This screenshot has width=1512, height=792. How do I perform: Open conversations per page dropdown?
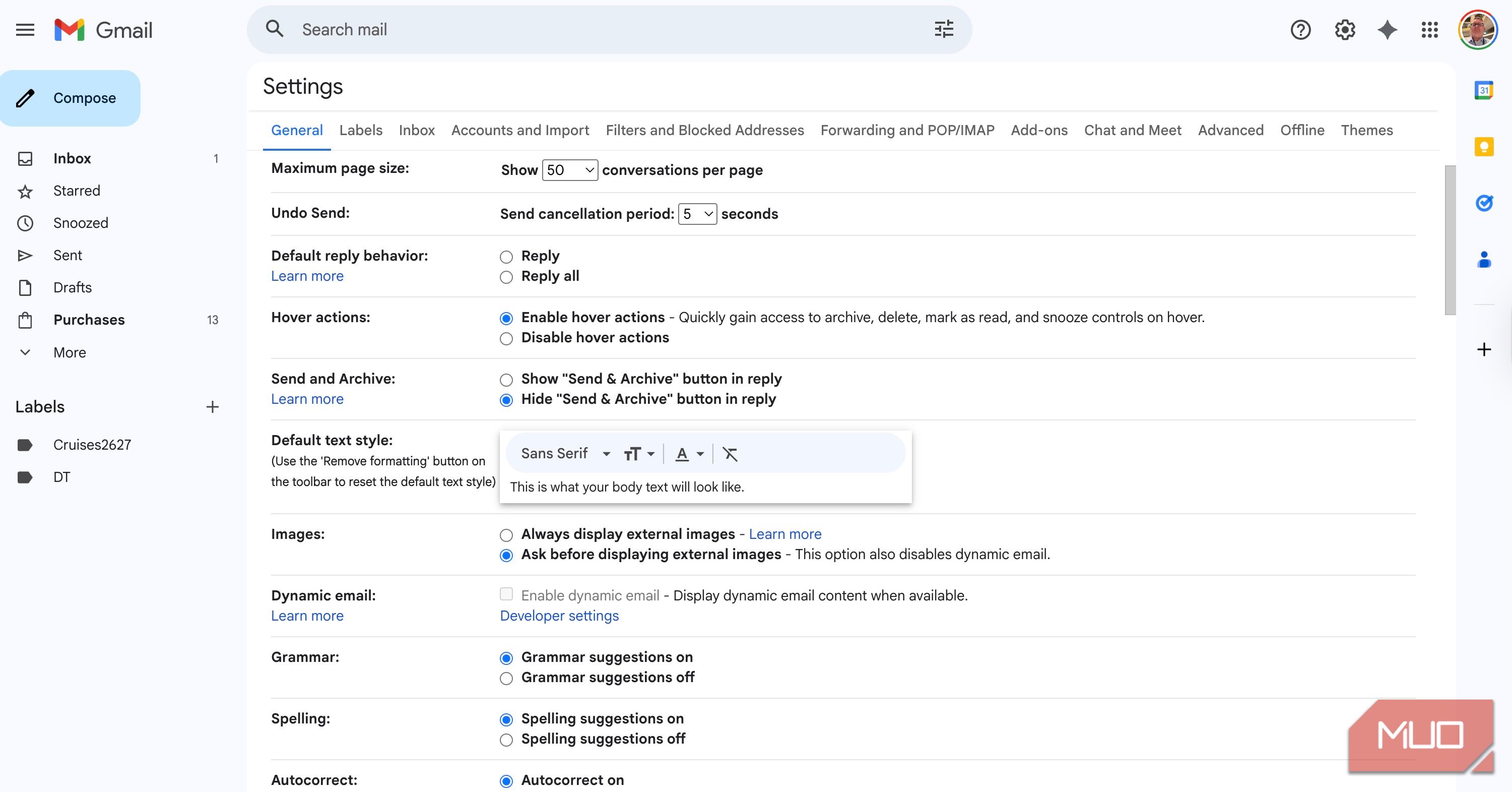click(569, 170)
